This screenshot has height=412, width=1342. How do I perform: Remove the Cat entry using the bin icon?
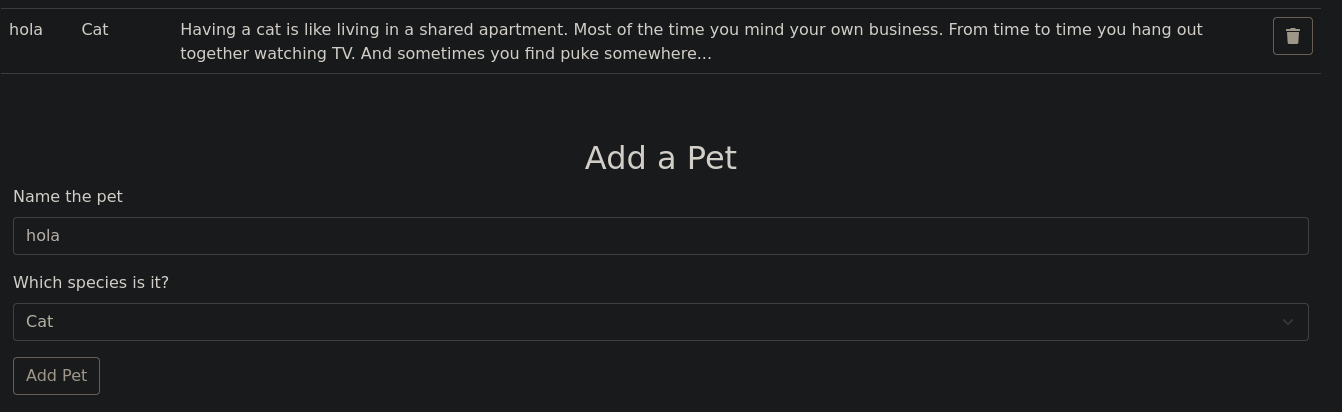coord(1292,36)
